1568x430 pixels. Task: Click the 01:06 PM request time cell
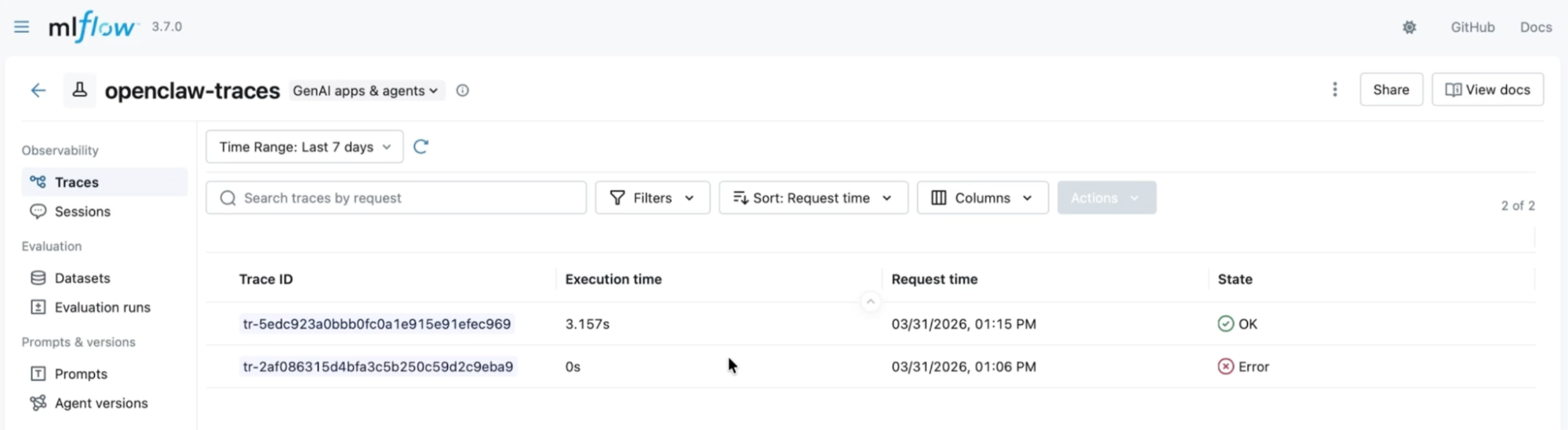tap(963, 366)
